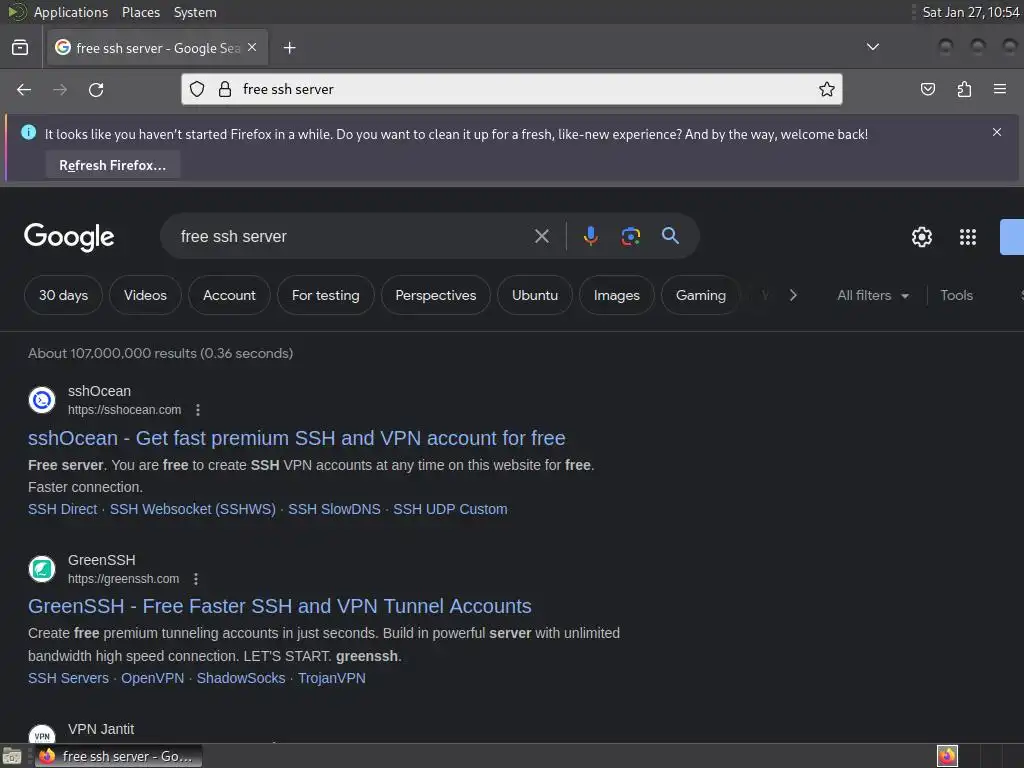Screen dimensions: 1024x768
Task: Open Google quick settings gear
Action: [921, 237]
